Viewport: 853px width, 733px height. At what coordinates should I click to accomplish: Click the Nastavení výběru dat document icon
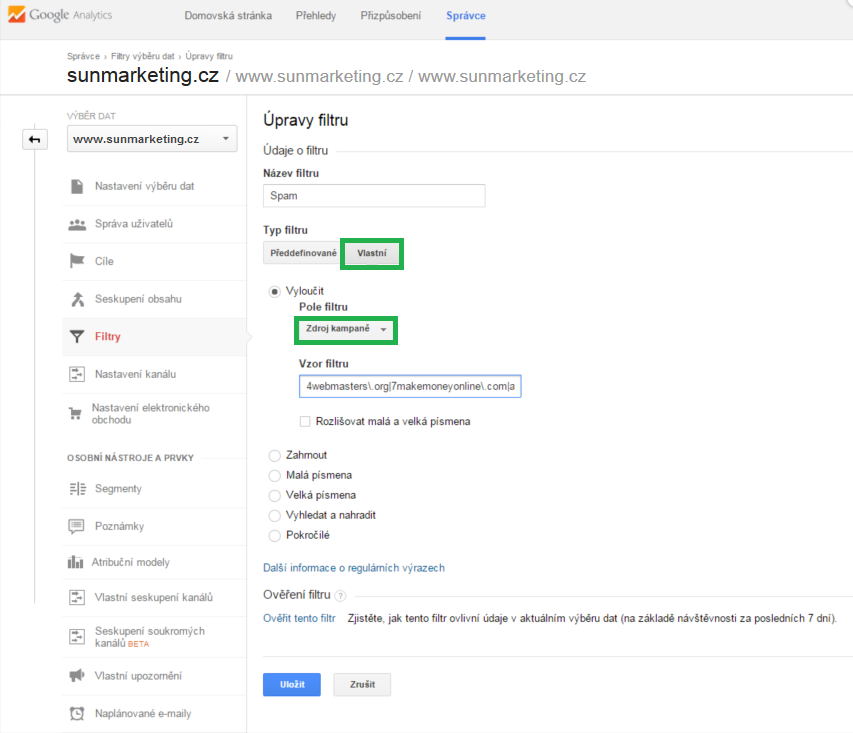[x=77, y=186]
